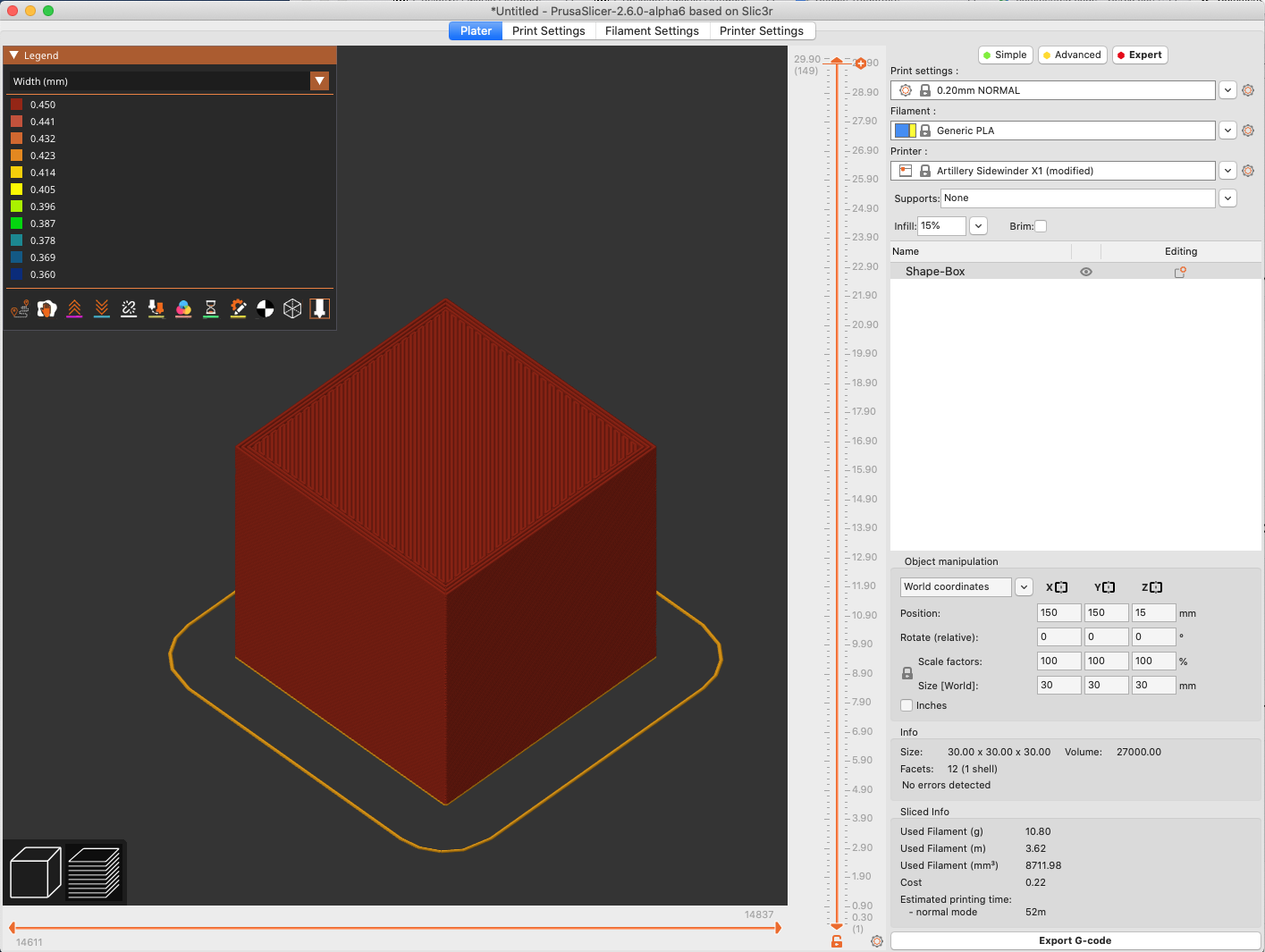Image resolution: width=1265 pixels, height=952 pixels.
Task: Toggle shells wireframe cube icon
Action: [292, 308]
